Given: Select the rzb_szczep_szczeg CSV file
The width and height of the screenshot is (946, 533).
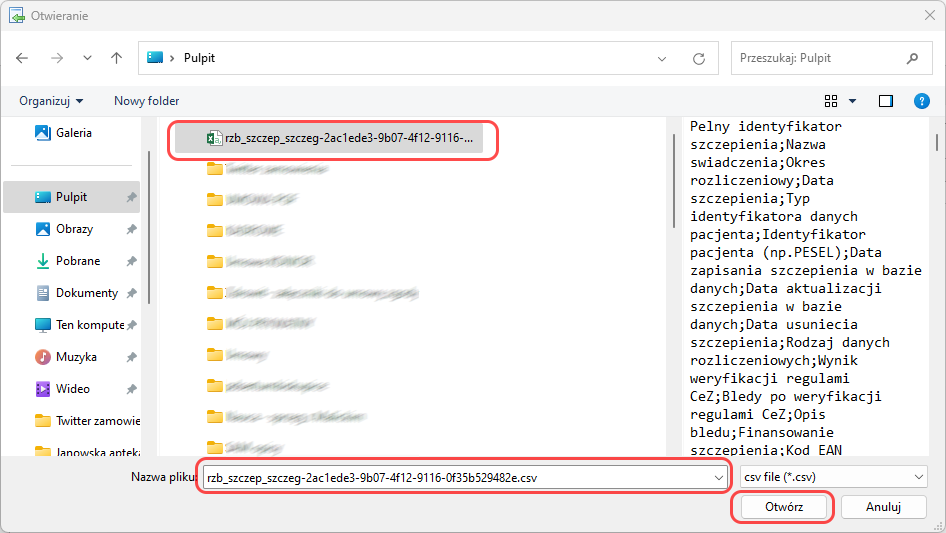Looking at the screenshot, I should 338,138.
